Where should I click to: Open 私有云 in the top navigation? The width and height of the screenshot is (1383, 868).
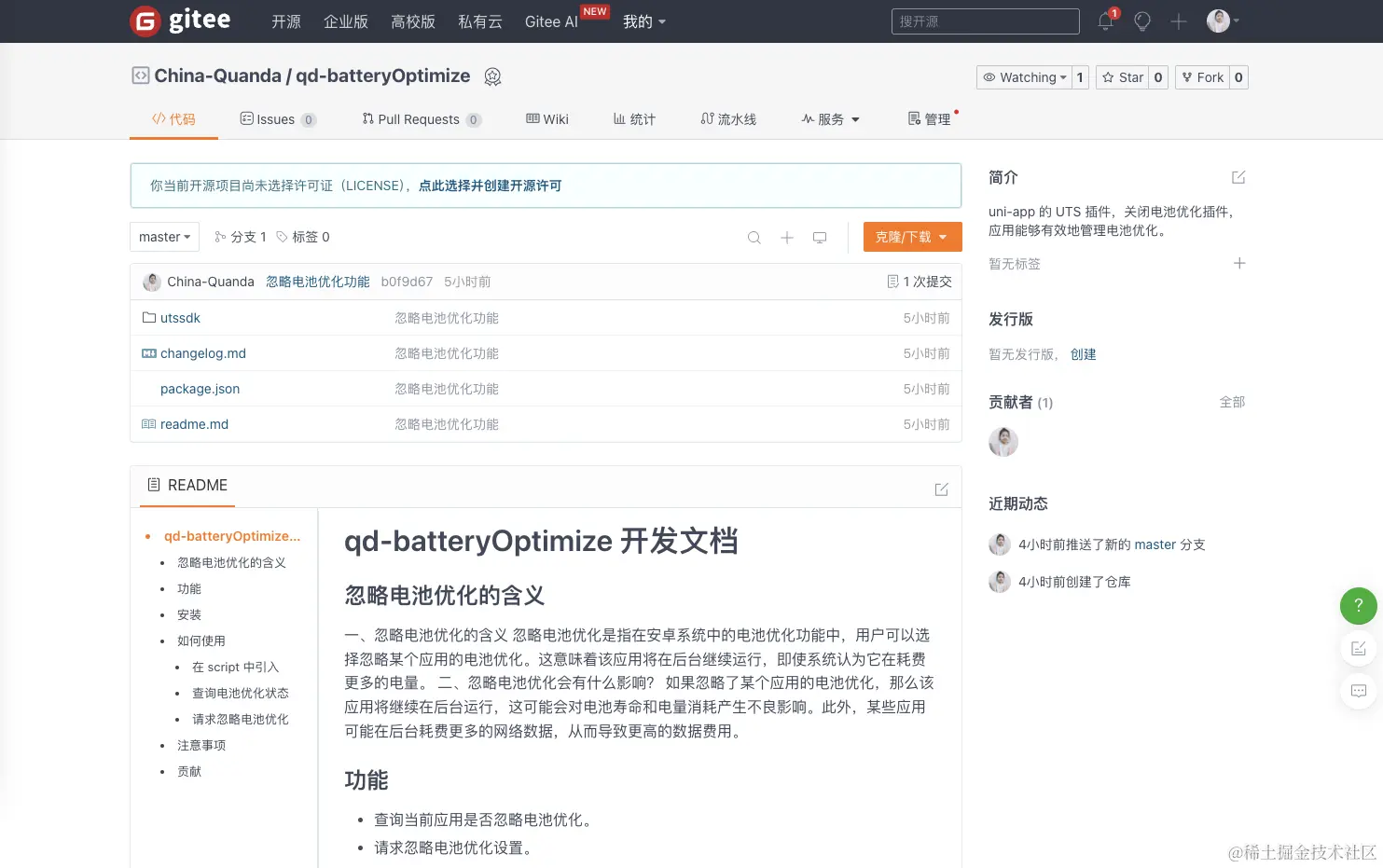click(480, 21)
